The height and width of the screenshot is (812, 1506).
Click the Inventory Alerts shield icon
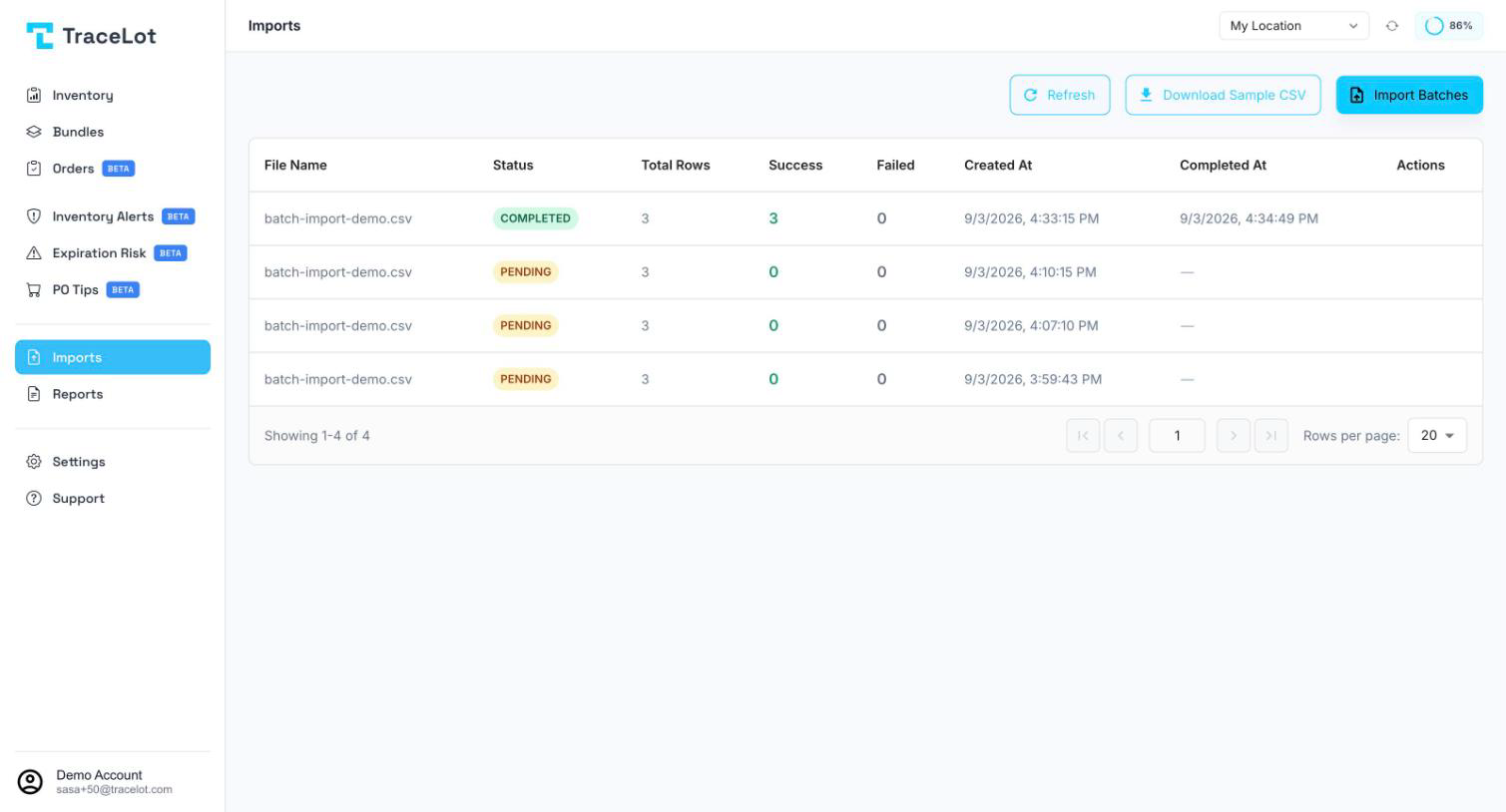[34, 216]
